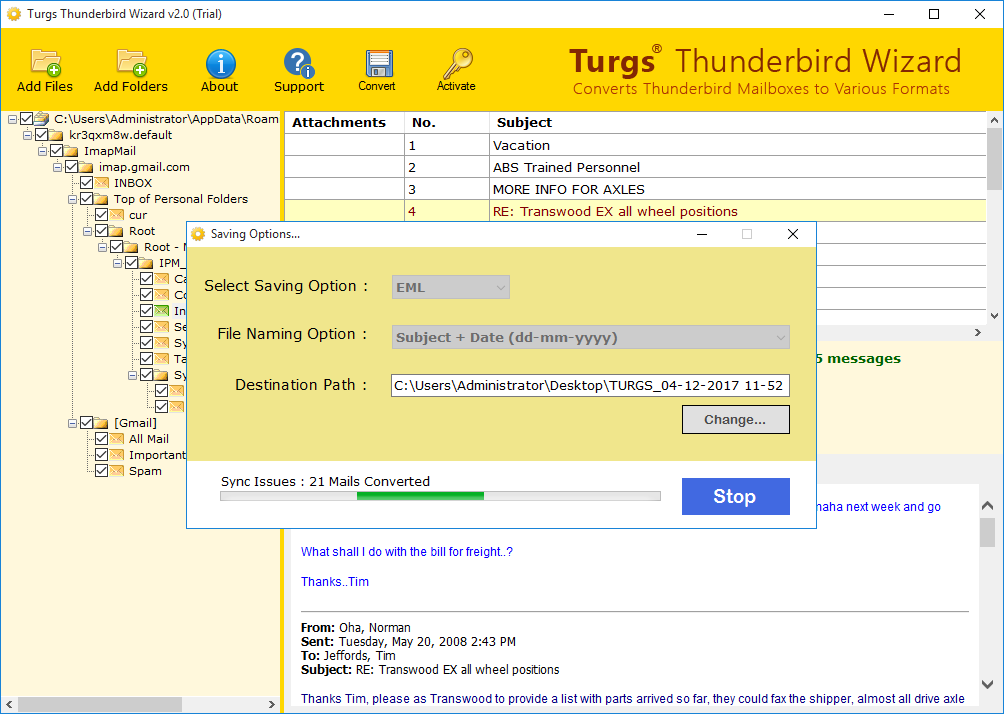Click the Saving Options dialog gear icon

pyautogui.click(x=198, y=234)
